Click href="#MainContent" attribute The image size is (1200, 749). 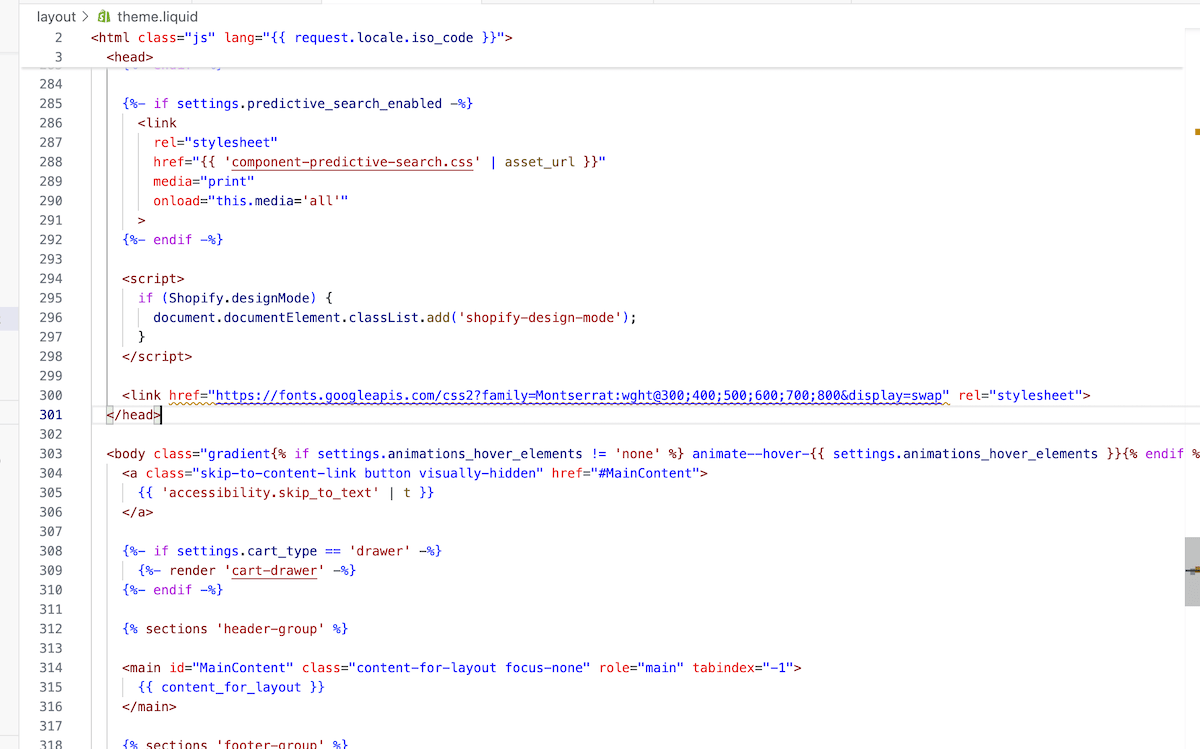click(625, 473)
